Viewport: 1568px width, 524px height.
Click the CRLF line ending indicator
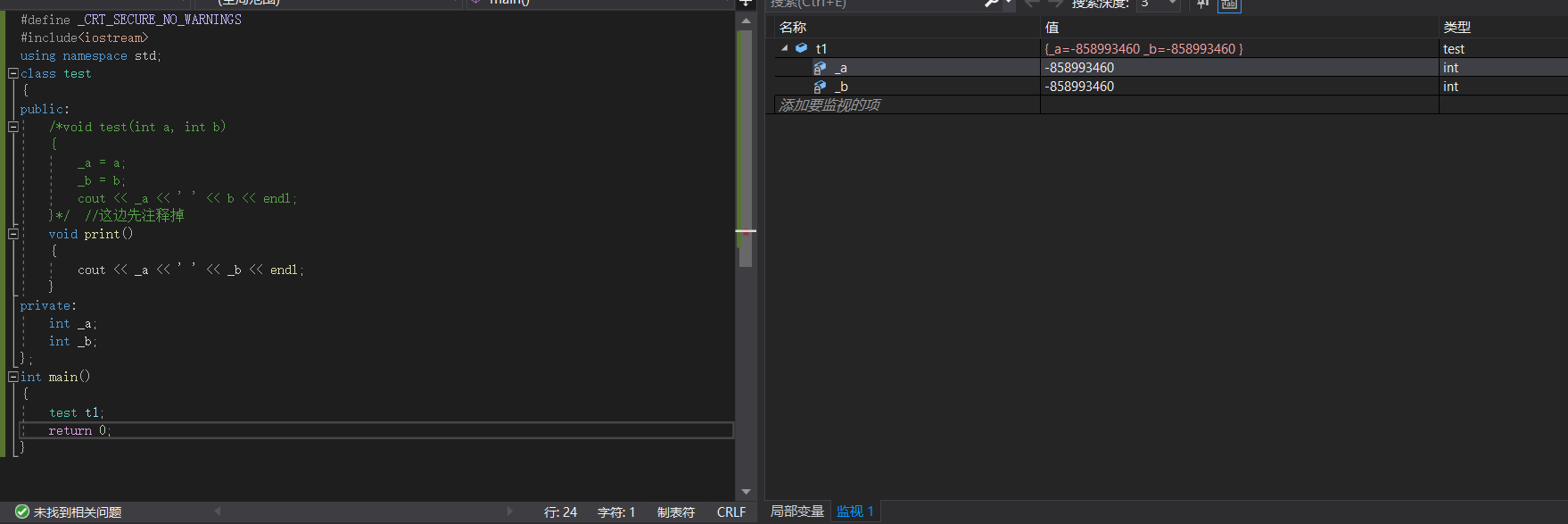tap(731, 512)
